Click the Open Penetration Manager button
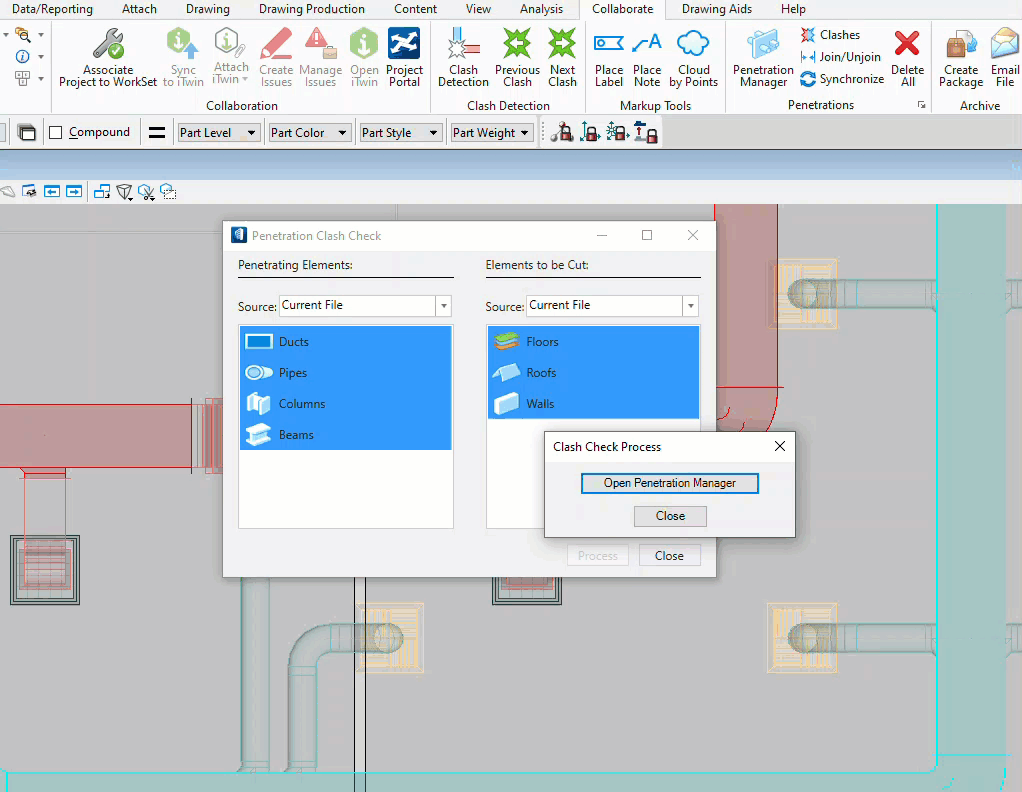1022x792 pixels. click(670, 483)
